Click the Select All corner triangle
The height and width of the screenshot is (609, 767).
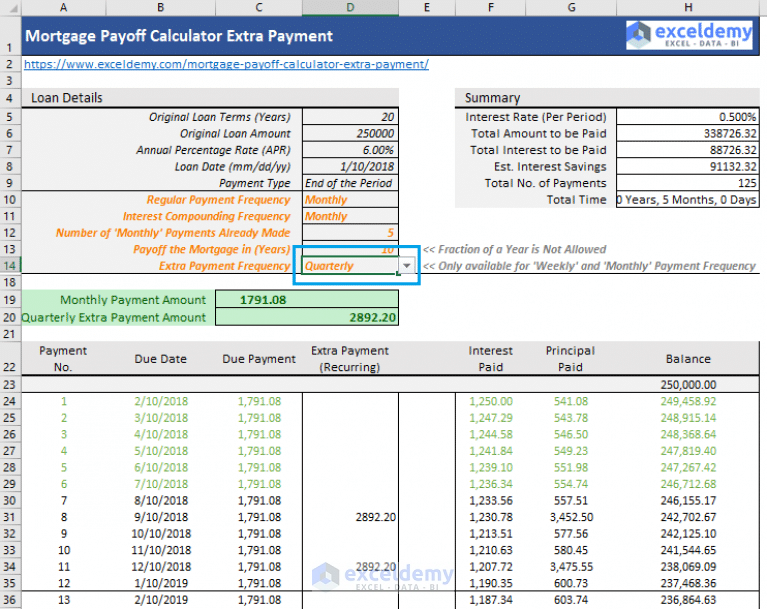click(x=12, y=8)
